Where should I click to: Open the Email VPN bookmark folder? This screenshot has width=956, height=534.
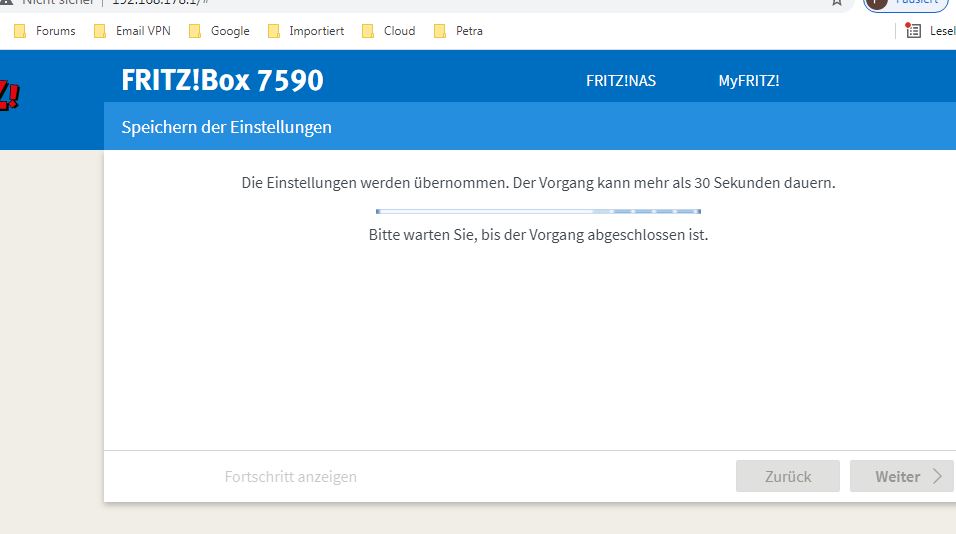[132, 31]
